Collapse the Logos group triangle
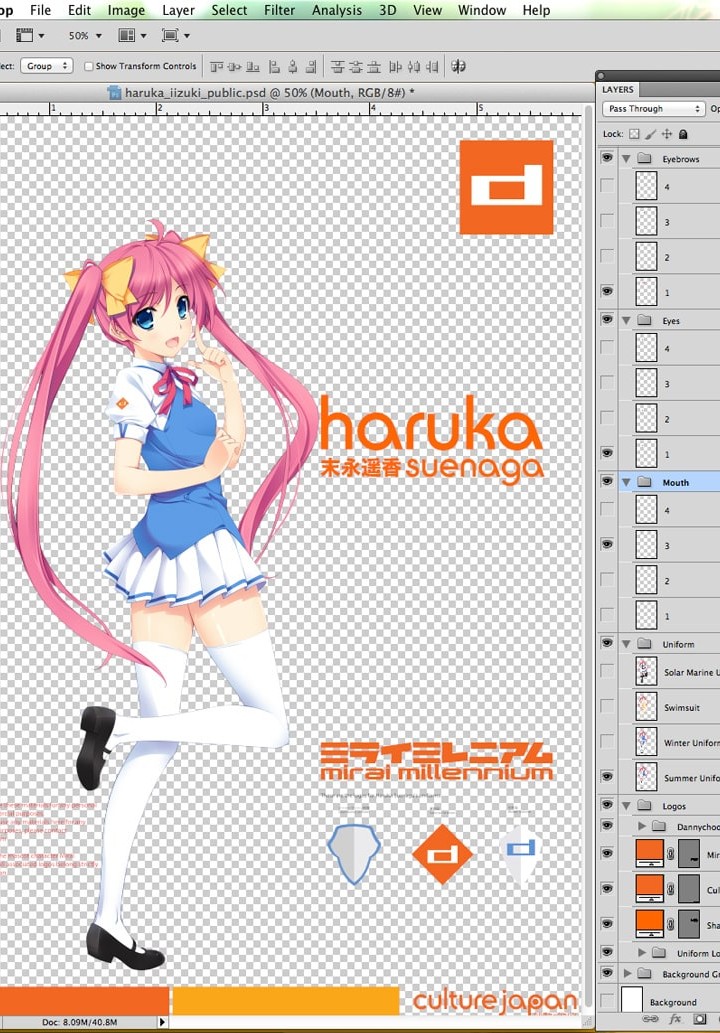This screenshot has width=720, height=1033. click(626, 806)
